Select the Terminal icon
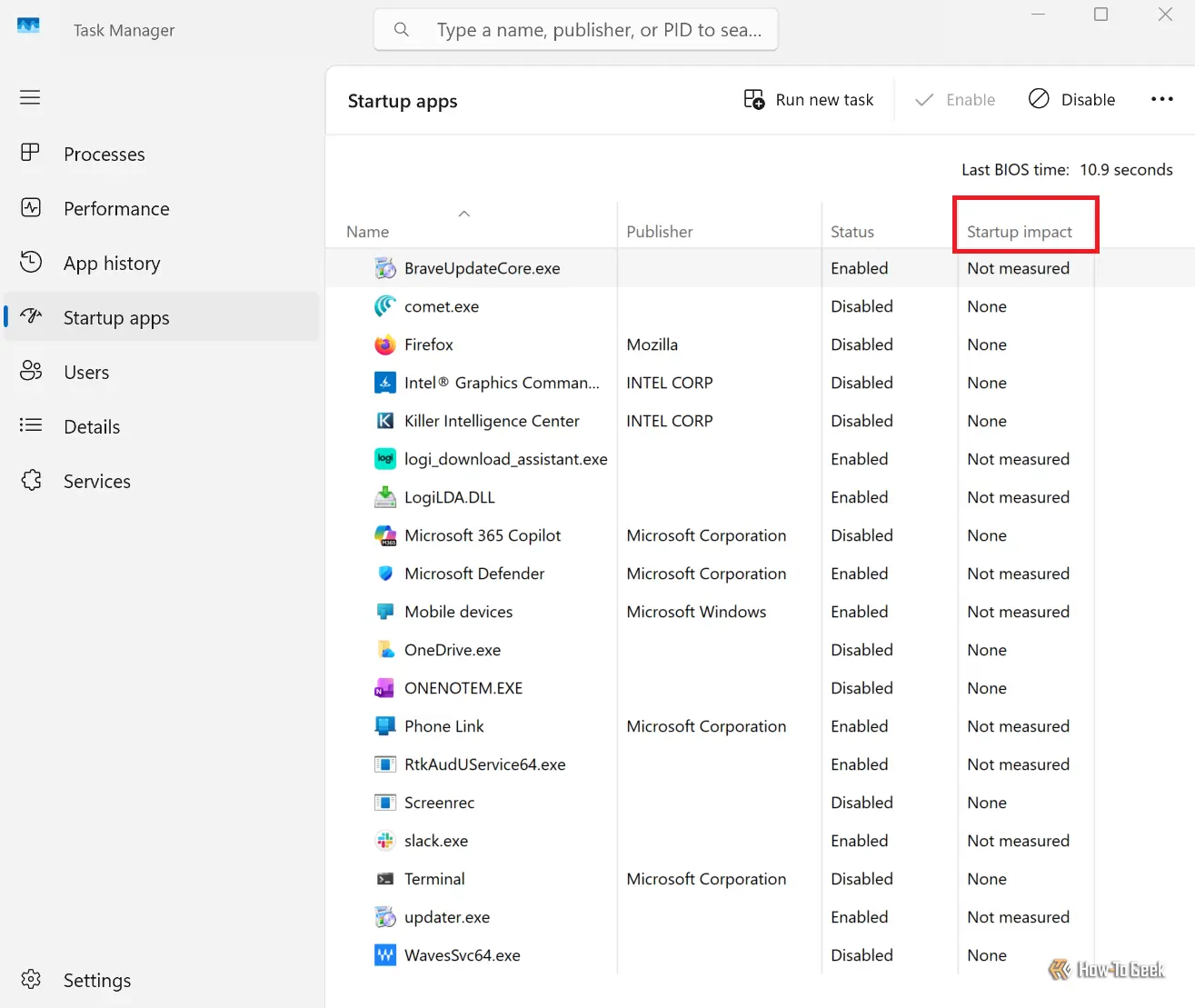 [385, 879]
